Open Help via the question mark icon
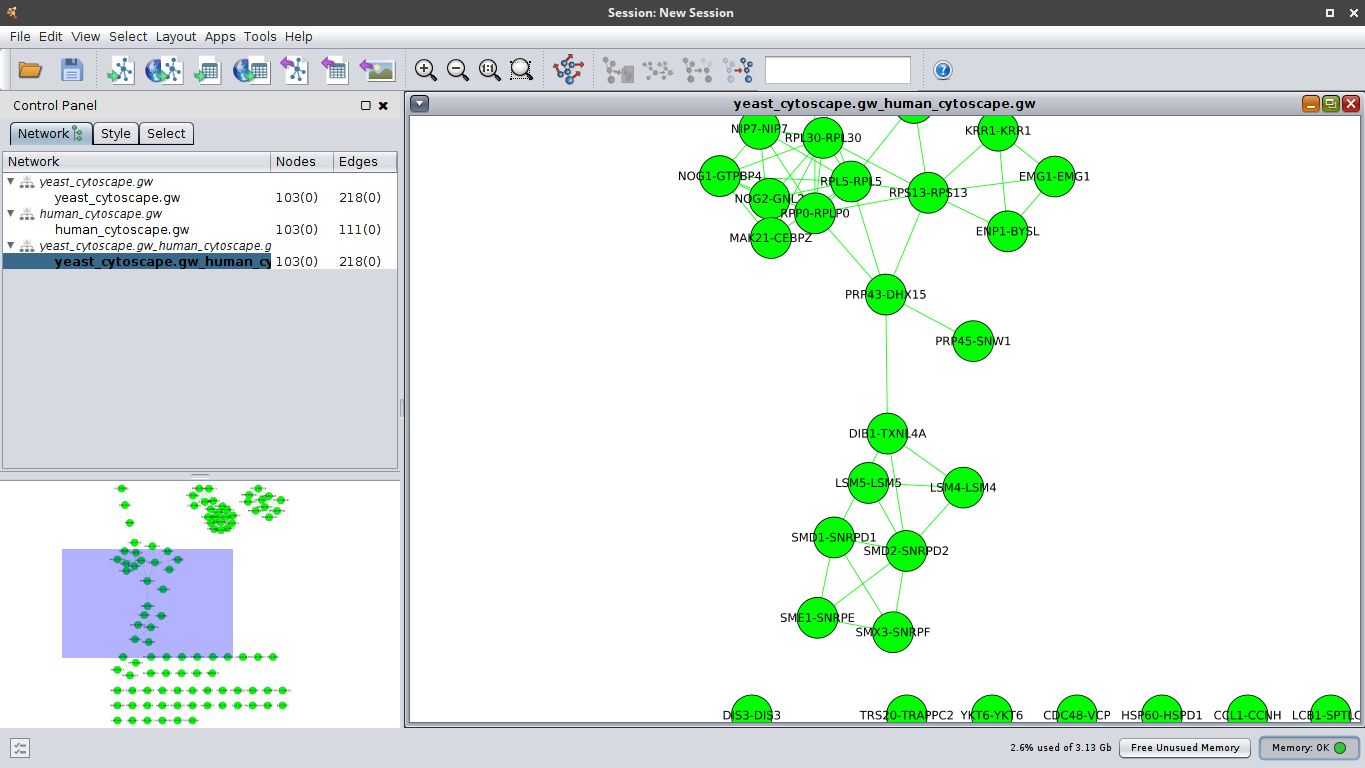The height and width of the screenshot is (768, 1365). pyautogui.click(x=942, y=70)
